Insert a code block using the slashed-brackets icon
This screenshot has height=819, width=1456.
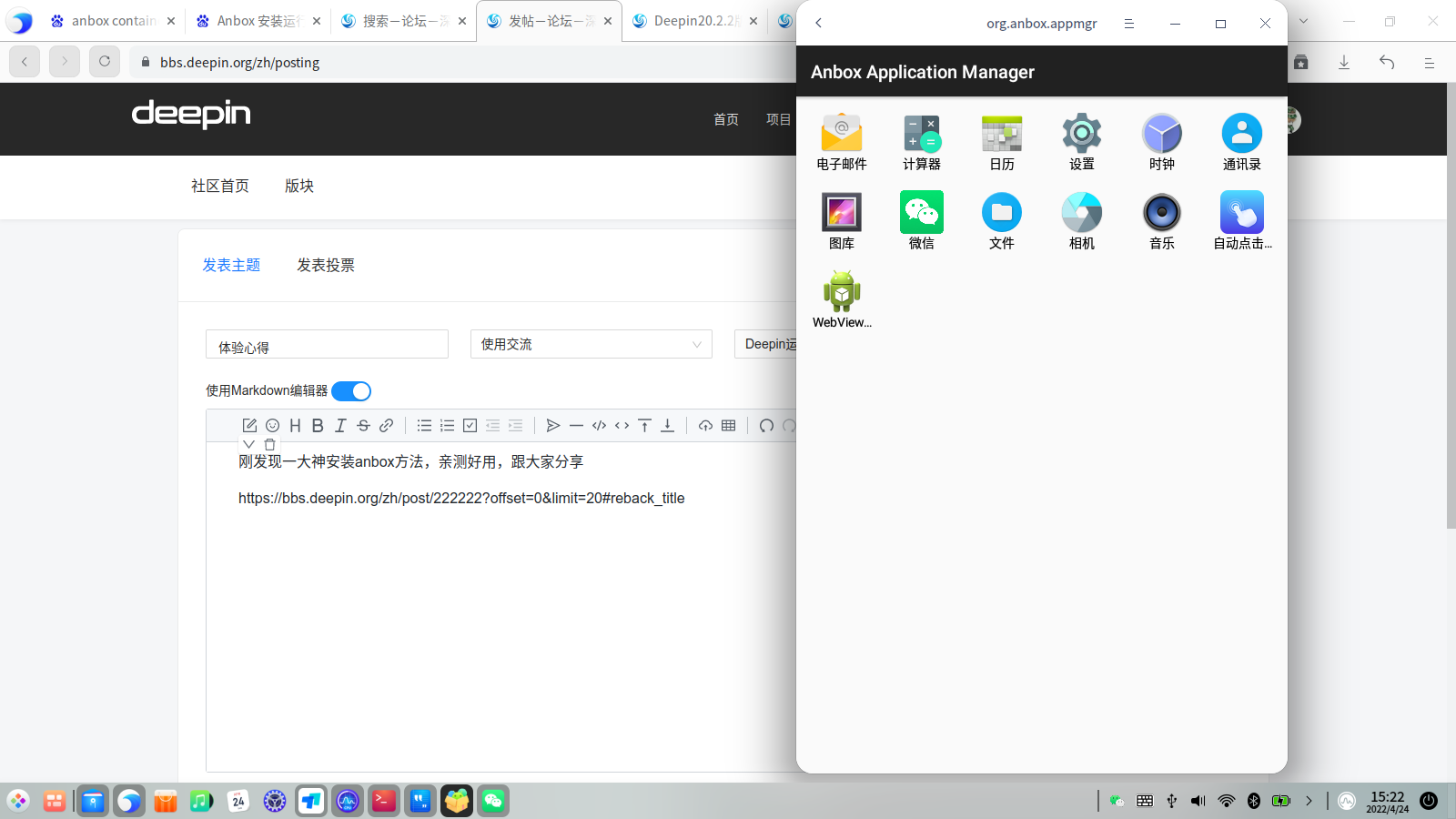pyautogui.click(x=599, y=425)
